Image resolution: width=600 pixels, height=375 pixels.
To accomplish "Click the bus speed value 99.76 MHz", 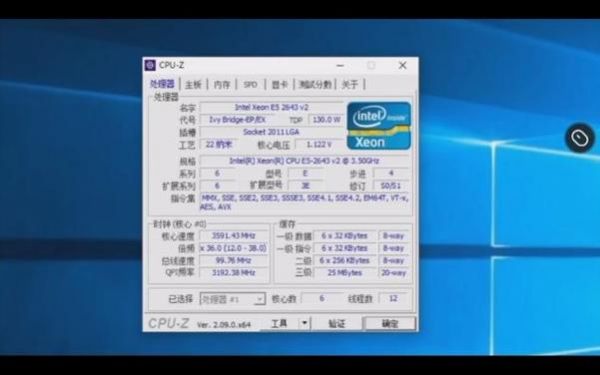I will tap(233, 260).
